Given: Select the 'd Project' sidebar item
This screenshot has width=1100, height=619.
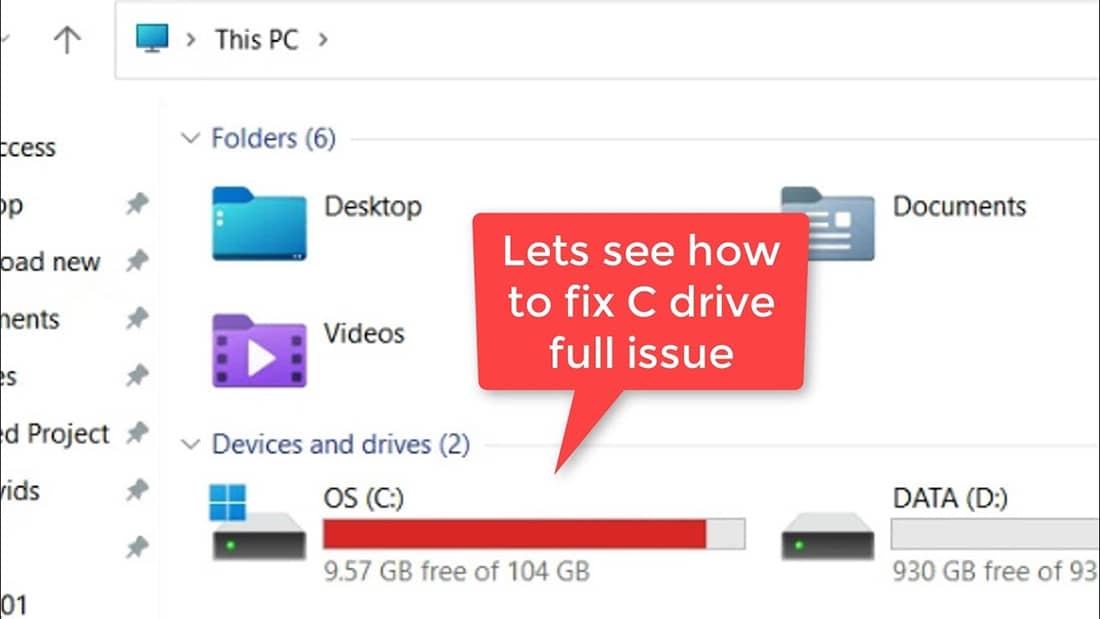Looking at the screenshot, I should [55, 434].
